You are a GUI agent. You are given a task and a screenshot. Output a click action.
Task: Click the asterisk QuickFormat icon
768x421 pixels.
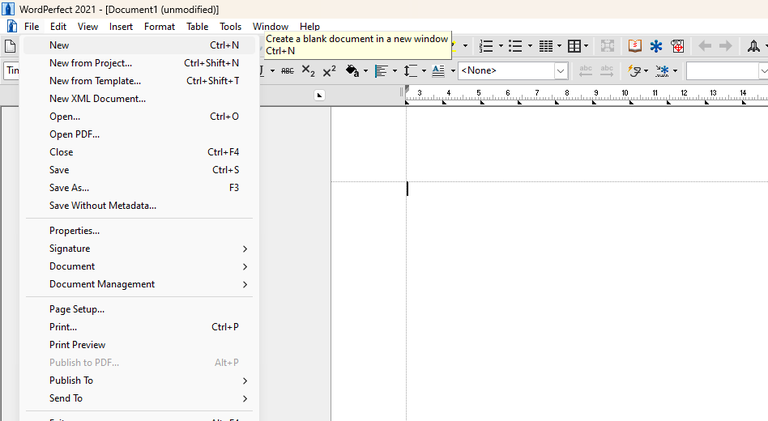tap(662, 71)
